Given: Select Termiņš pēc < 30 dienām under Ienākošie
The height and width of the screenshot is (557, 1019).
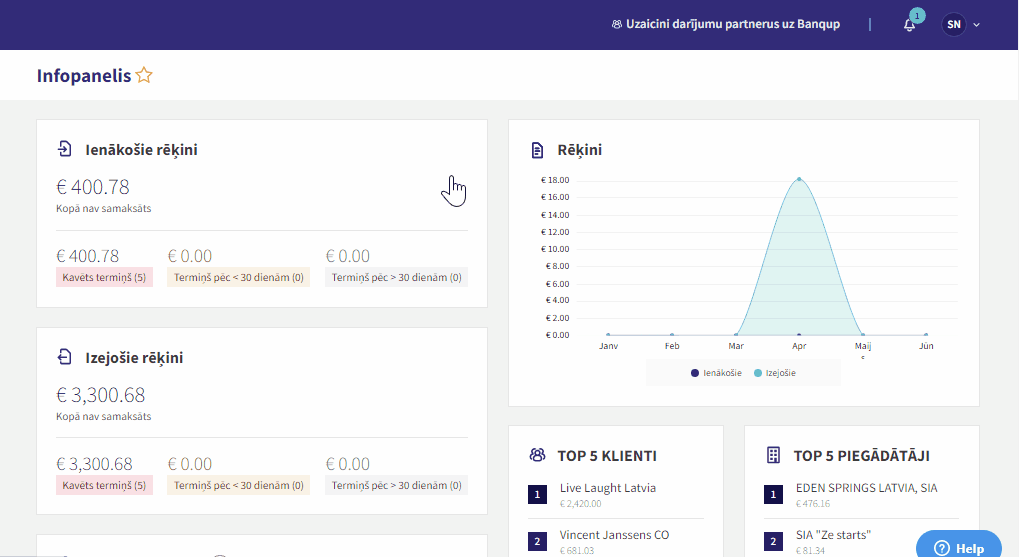Looking at the screenshot, I should pyautogui.click(x=239, y=278).
